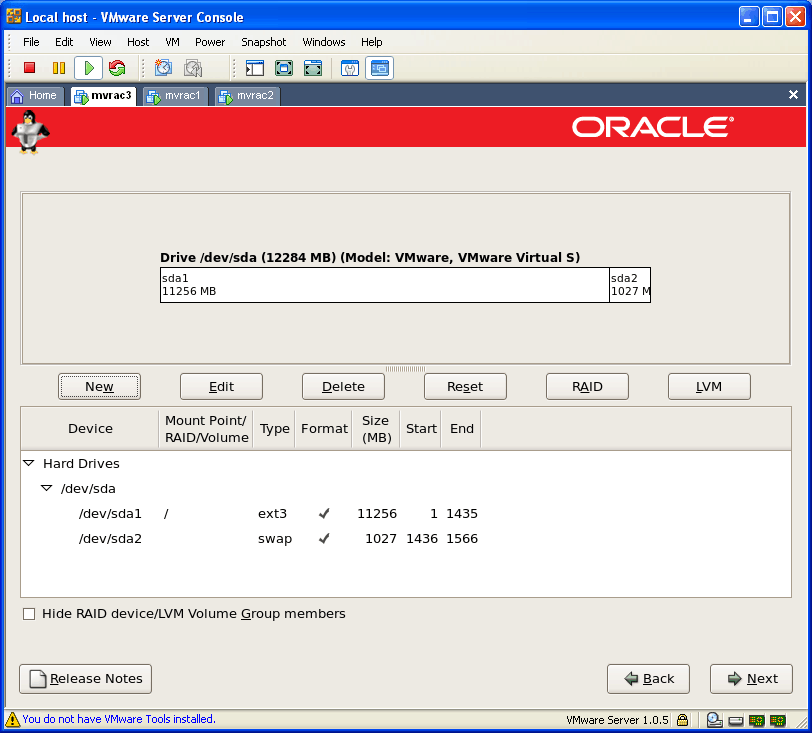Click the LVM button
The height and width of the screenshot is (733, 812).
point(709,387)
